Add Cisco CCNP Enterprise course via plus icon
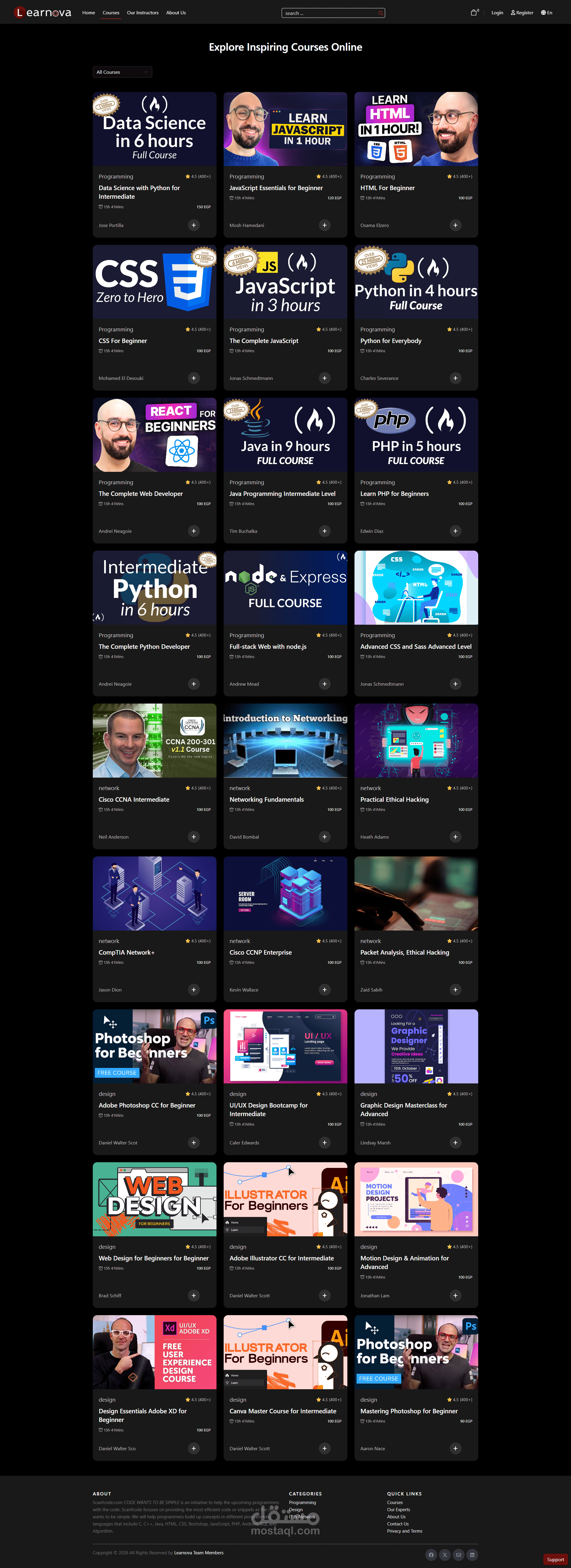The image size is (571, 1568). 324,990
